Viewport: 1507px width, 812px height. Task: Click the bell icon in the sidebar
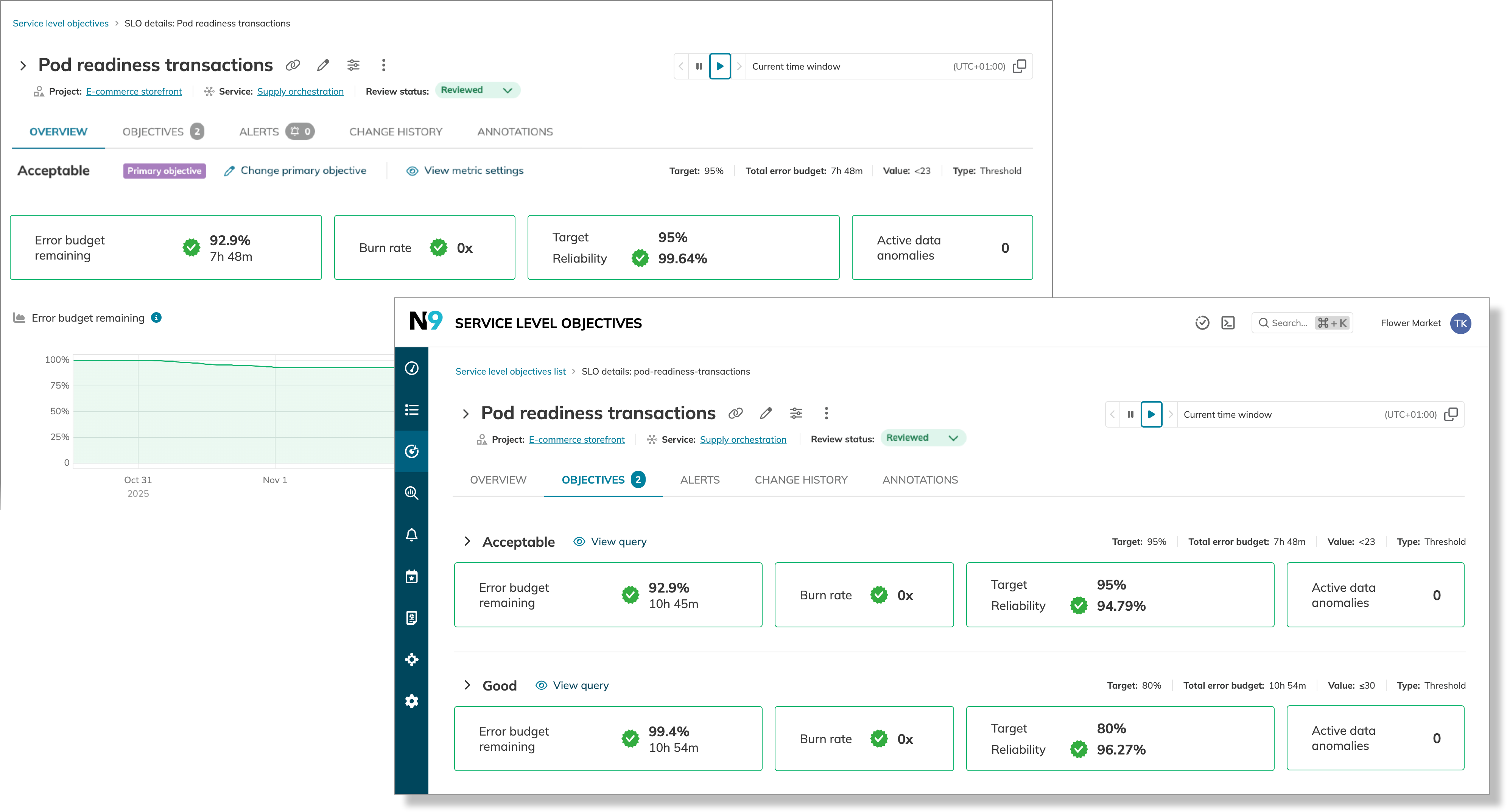(412, 535)
